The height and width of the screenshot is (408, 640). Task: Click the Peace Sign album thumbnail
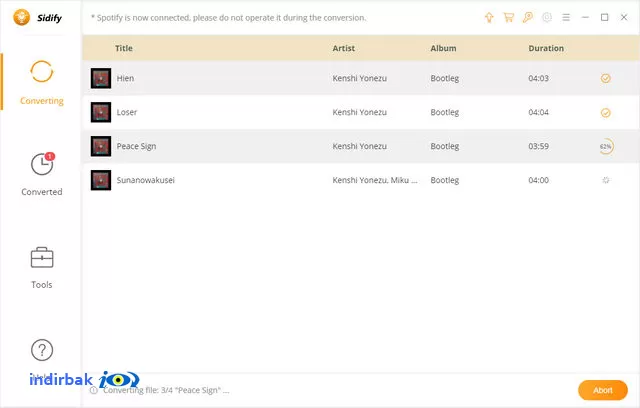pos(101,146)
